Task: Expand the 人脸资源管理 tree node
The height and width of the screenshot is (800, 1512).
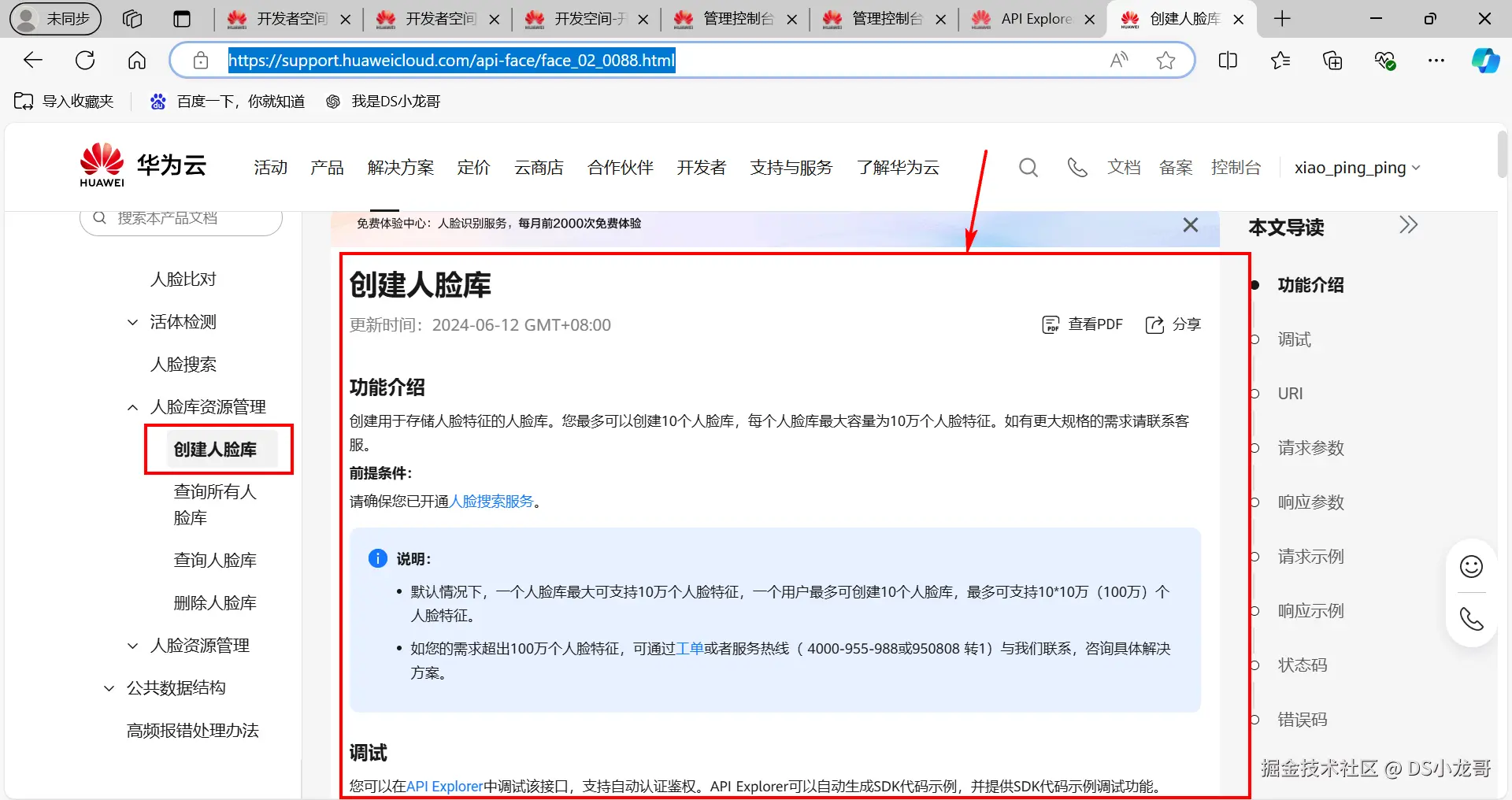Action: pyautogui.click(x=132, y=646)
